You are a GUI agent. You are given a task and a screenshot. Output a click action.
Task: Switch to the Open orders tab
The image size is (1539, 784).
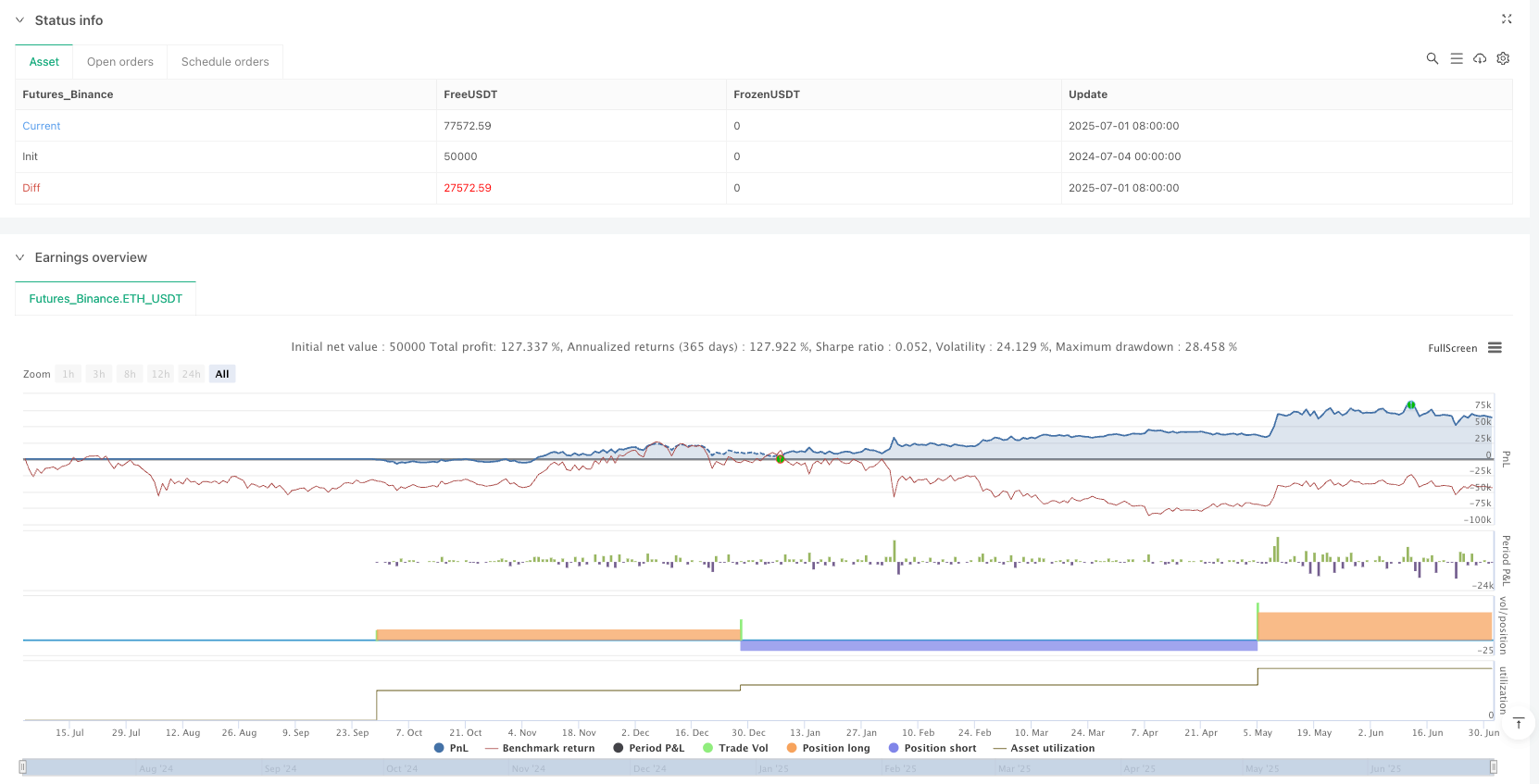click(x=120, y=62)
